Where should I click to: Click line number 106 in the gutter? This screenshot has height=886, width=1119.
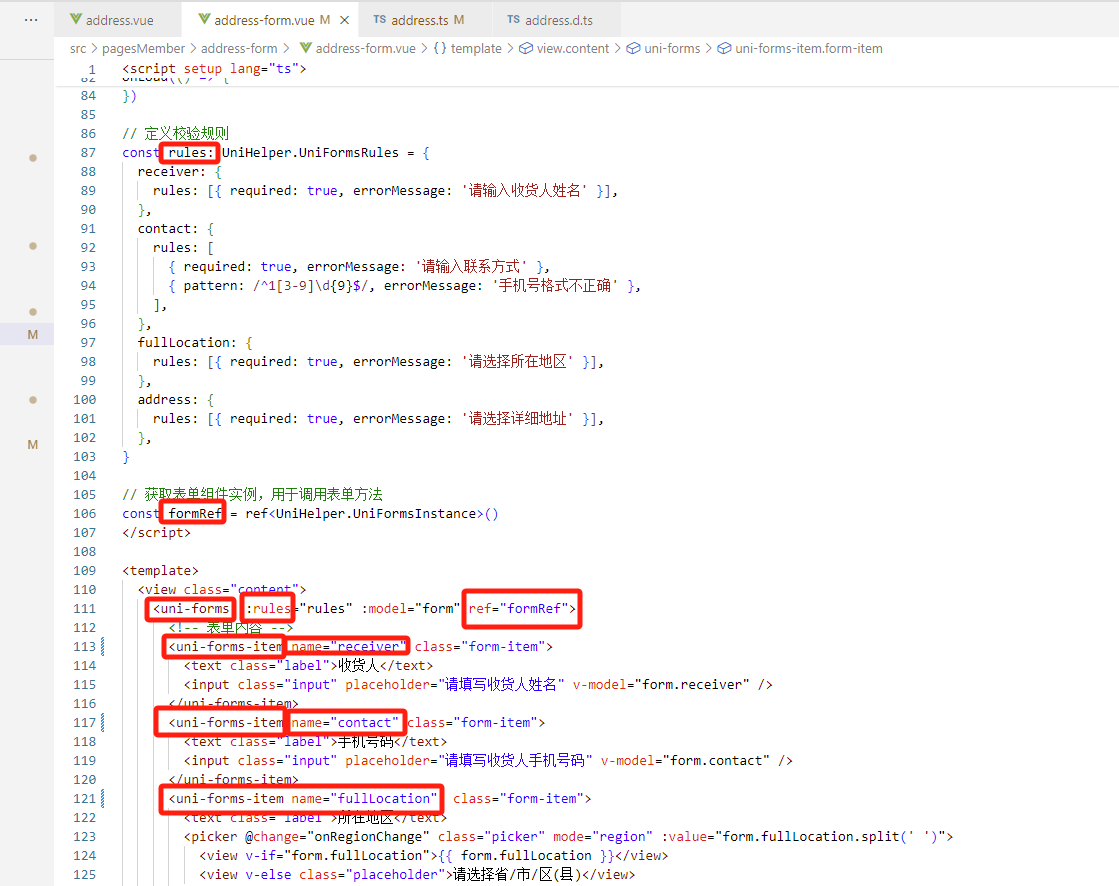point(84,514)
